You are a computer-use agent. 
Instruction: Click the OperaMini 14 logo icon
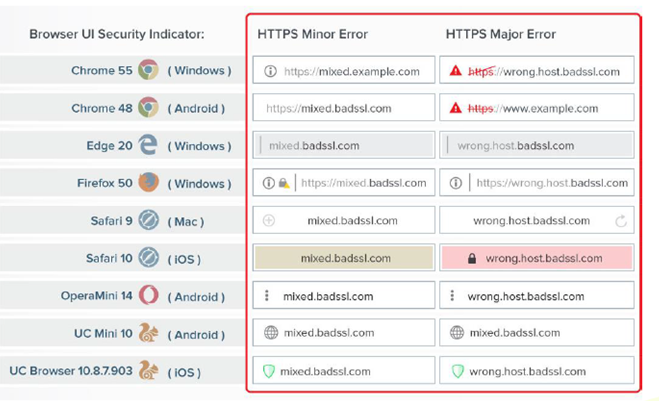148,296
